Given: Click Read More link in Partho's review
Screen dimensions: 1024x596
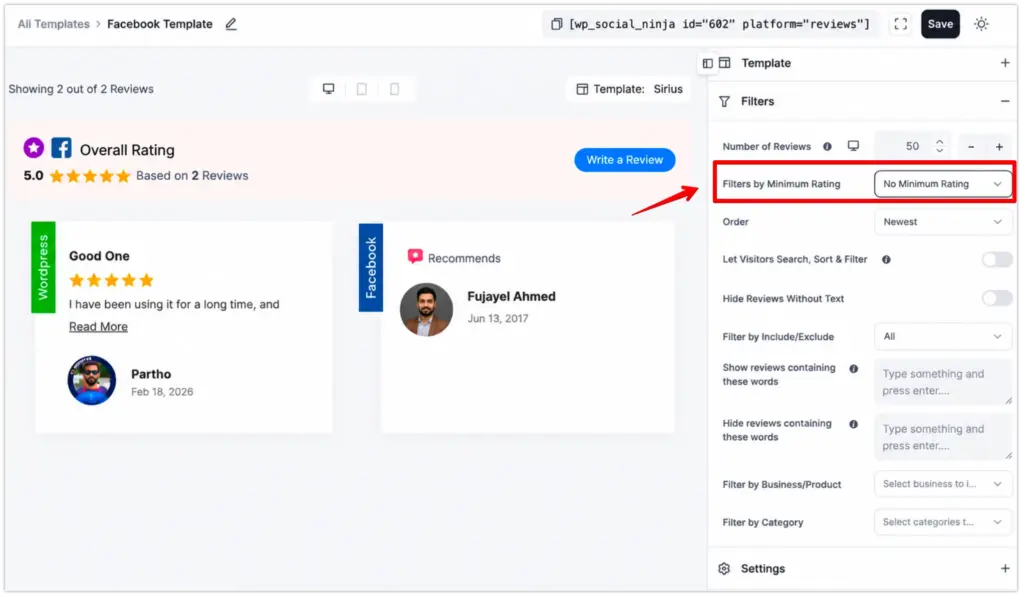Looking at the screenshot, I should [99, 327].
